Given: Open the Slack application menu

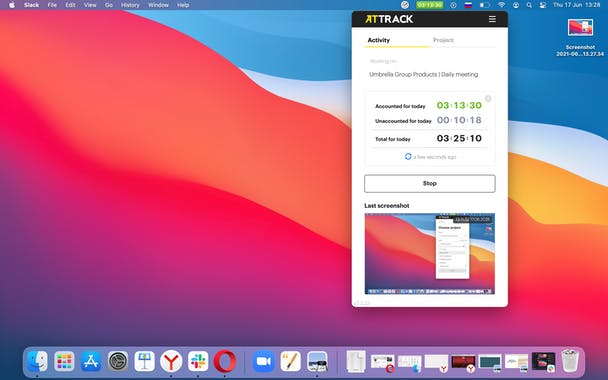Looking at the screenshot, I should pyautogui.click(x=31, y=5).
